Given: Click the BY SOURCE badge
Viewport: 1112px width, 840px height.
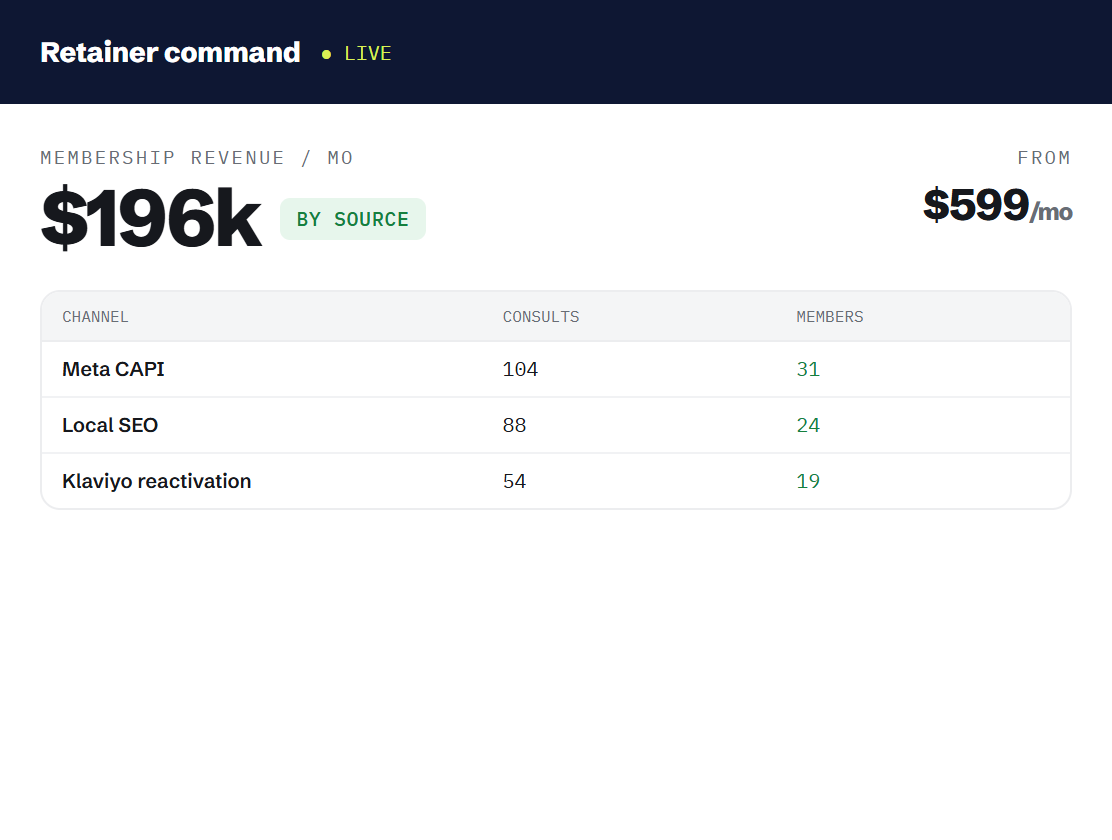Looking at the screenshot, I should (352, 219).
